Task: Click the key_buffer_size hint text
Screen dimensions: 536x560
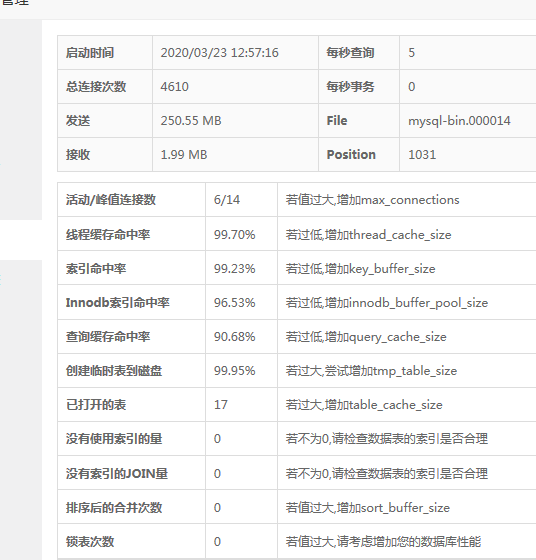Action: tap(360, 269)
